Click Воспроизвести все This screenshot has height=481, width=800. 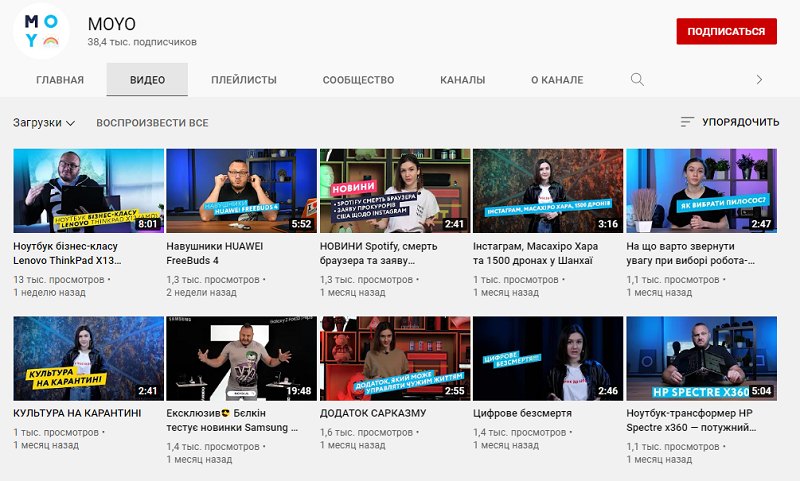pos(152,123)
